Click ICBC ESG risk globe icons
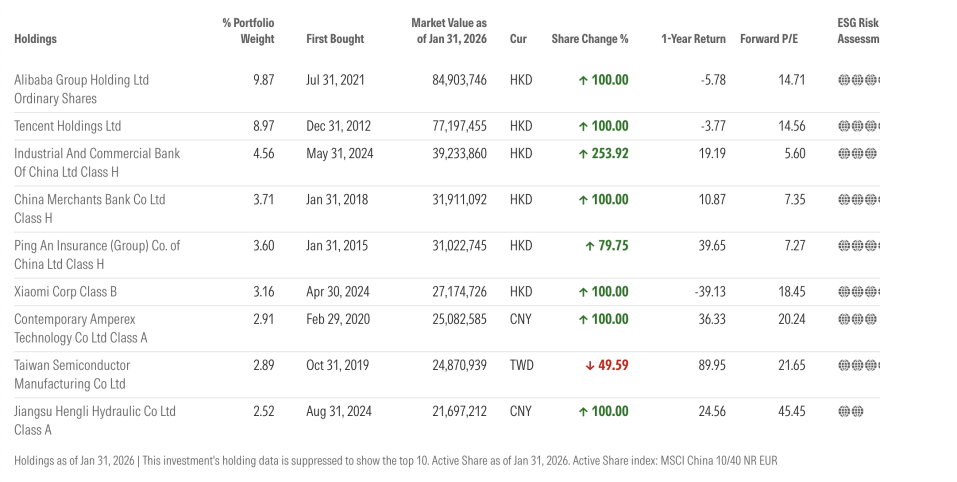This screenshot has width=957, height=482. coord(857,154)
